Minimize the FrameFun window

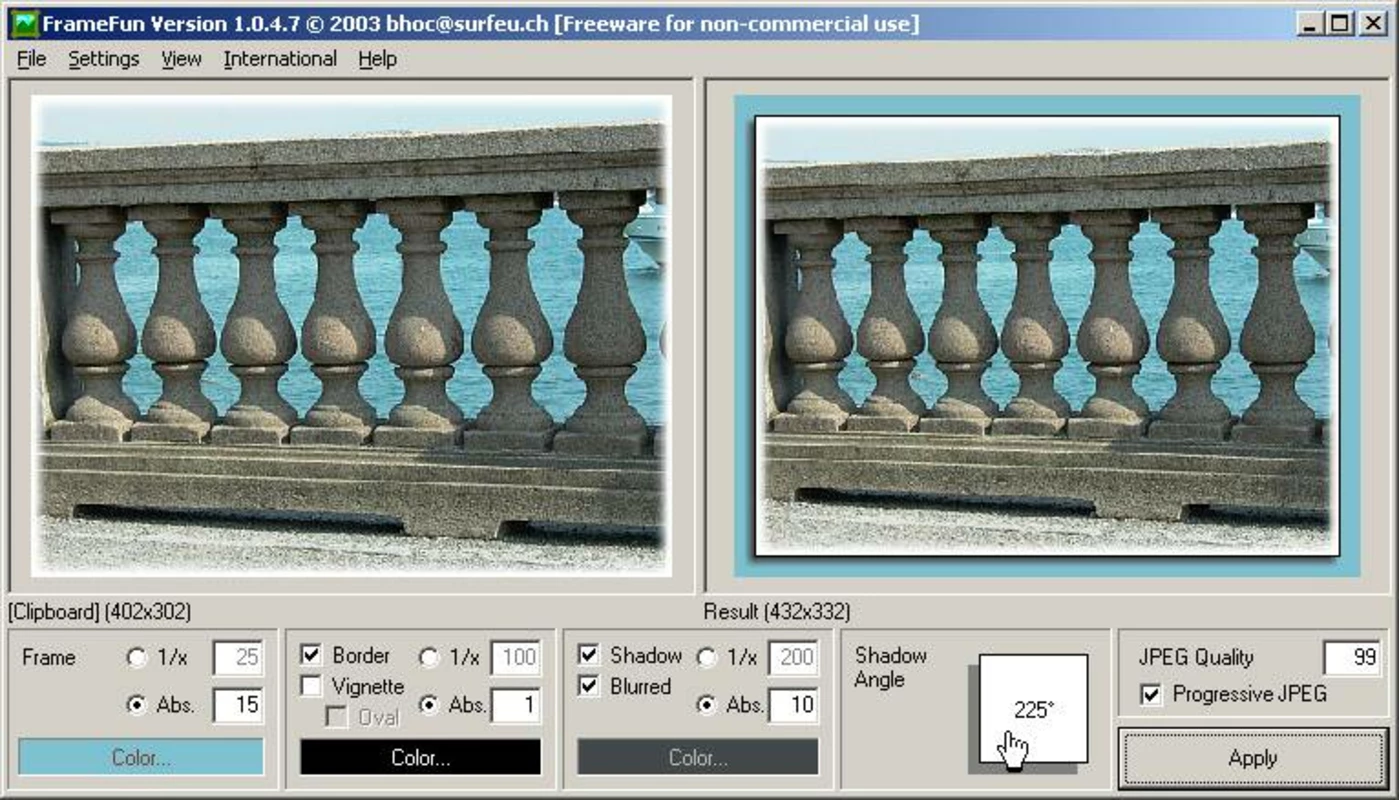1312,23
